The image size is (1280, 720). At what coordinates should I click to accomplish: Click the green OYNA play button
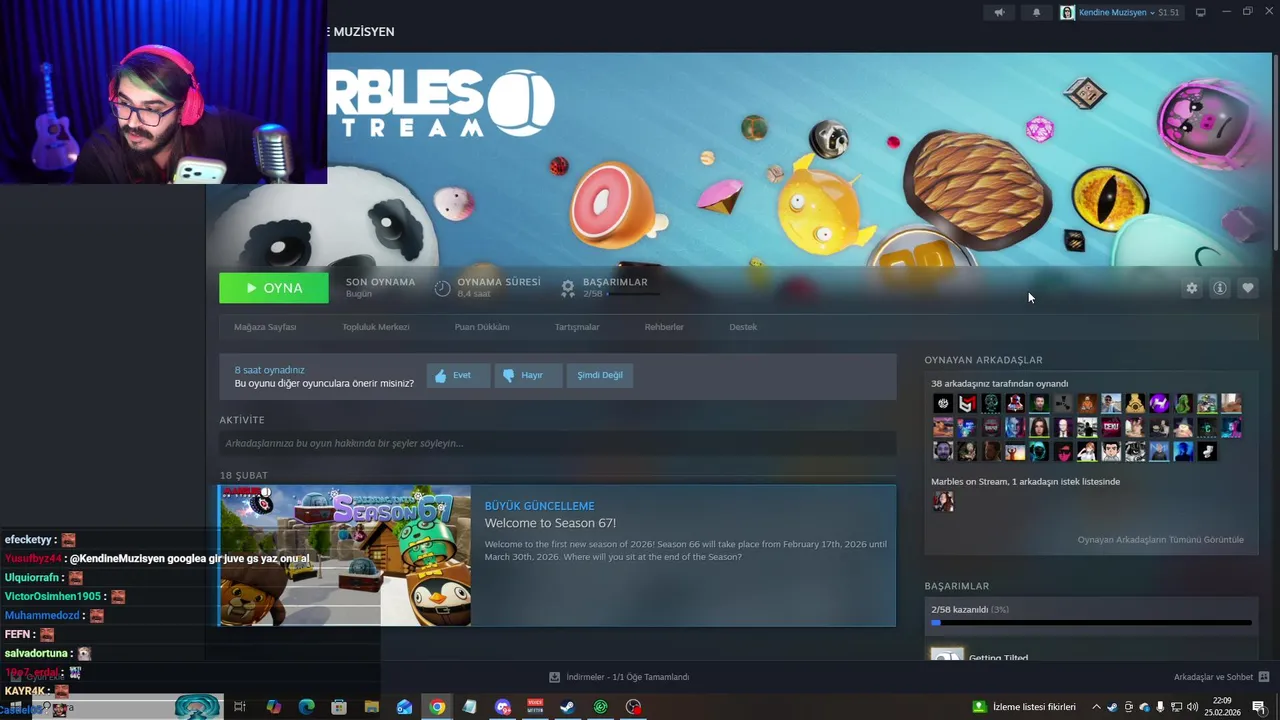(x=274, y=288)
